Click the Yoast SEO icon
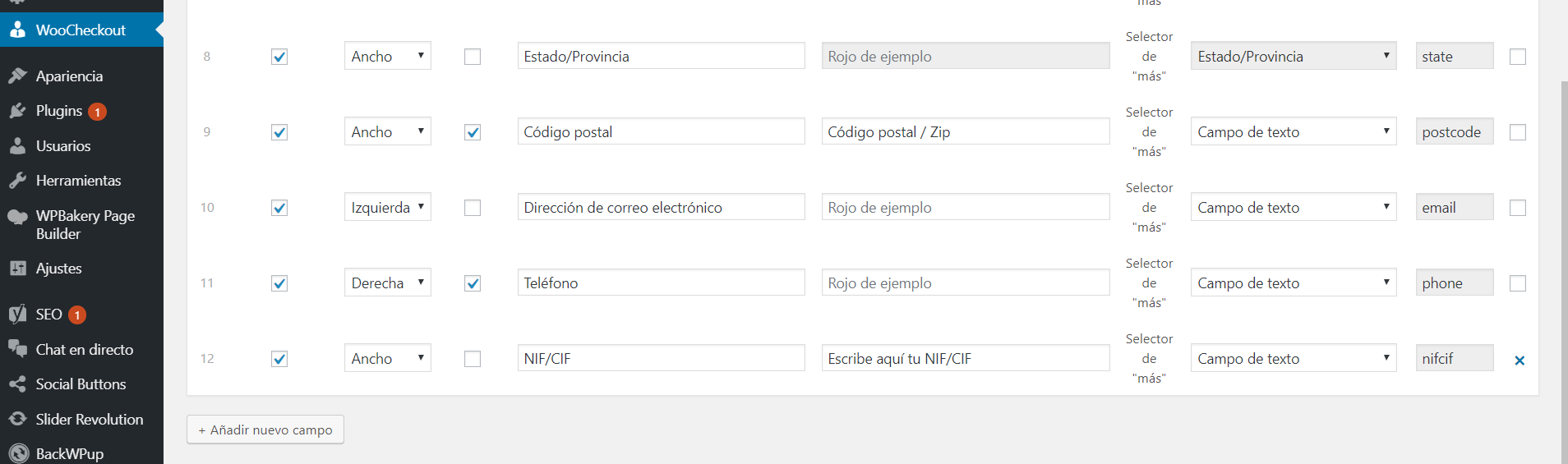The height and width of the screenshot is (464, 1568). tap(17, 315)
